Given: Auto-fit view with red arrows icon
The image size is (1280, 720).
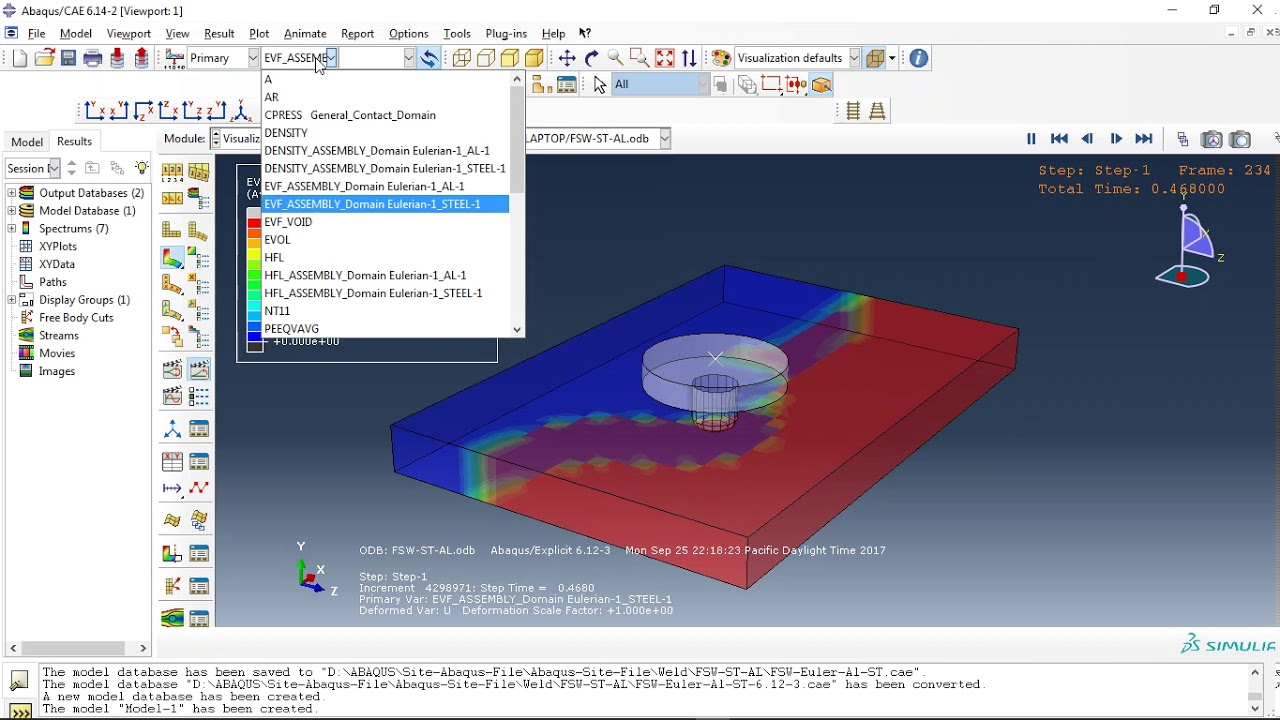Looking at the screenshot, I should click(x=664, y=59).
